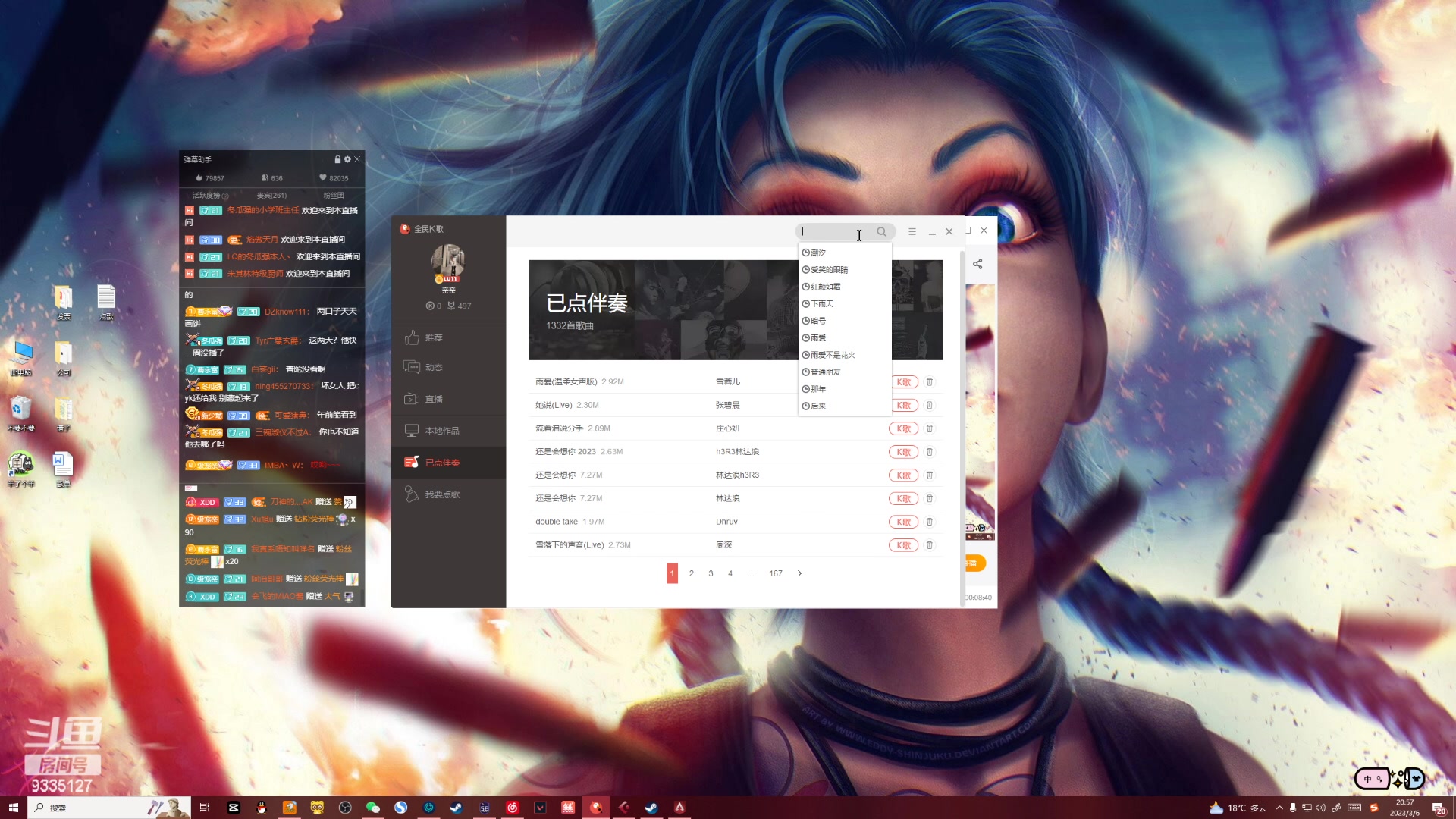Switch to 活跃度榜 tab in 弹幕助手
1456x819 pixels.
pos(206,196)
